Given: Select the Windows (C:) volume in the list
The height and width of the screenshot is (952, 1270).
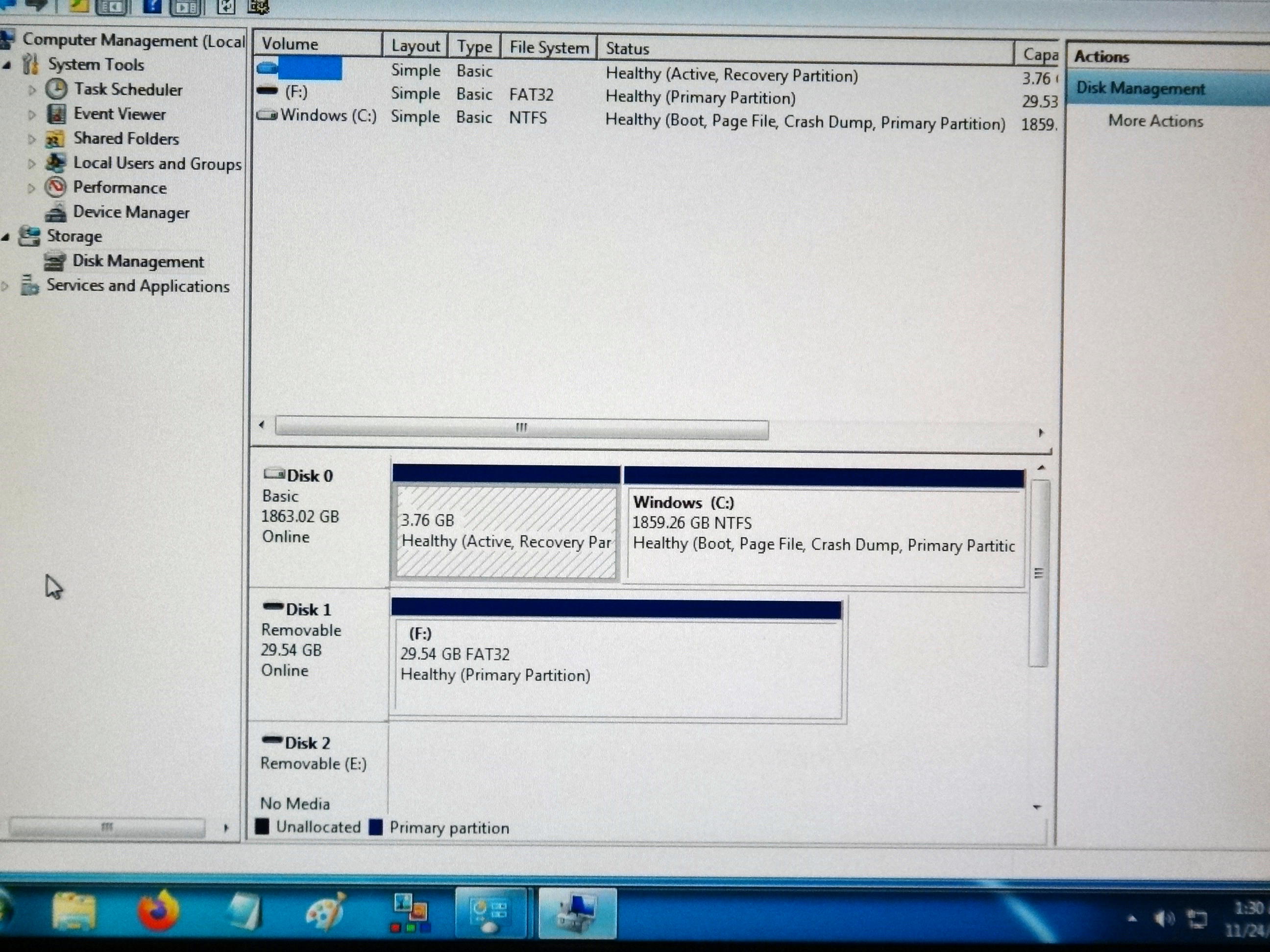Looking at the screenshot, I should (328, 116).
